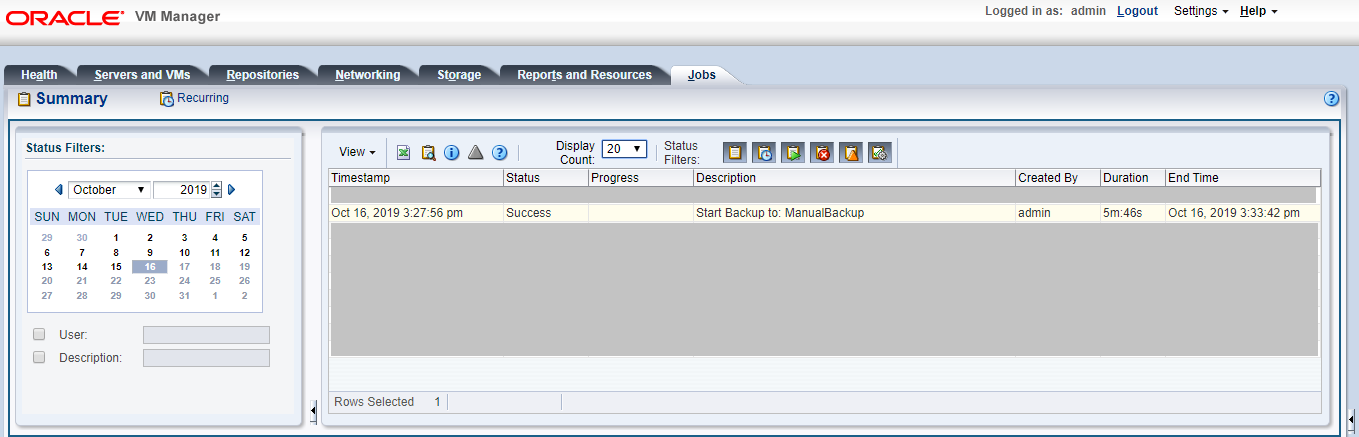
Task: Enable the Description filter checkbox
Action: [39, 357]
